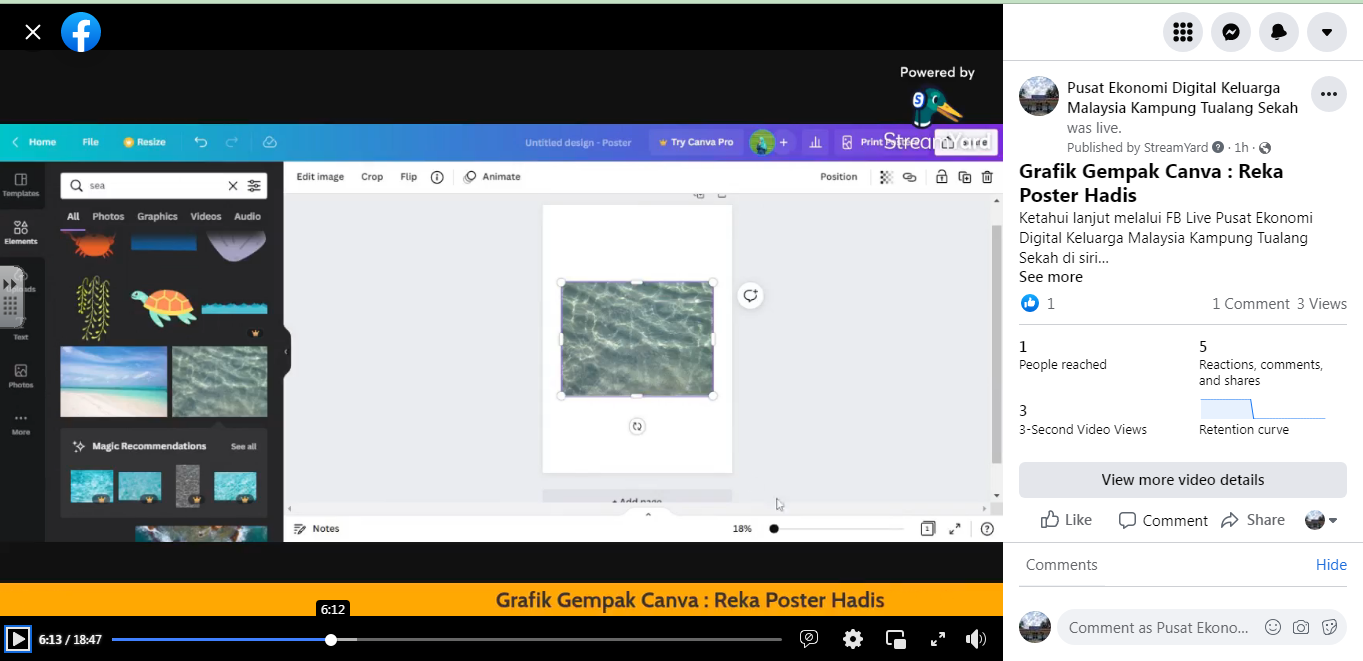Image resolution: width=1363 pixels, height=661 pixels.
Task: Click the blue like reaction count icon
Action: tap(1030, 303)
